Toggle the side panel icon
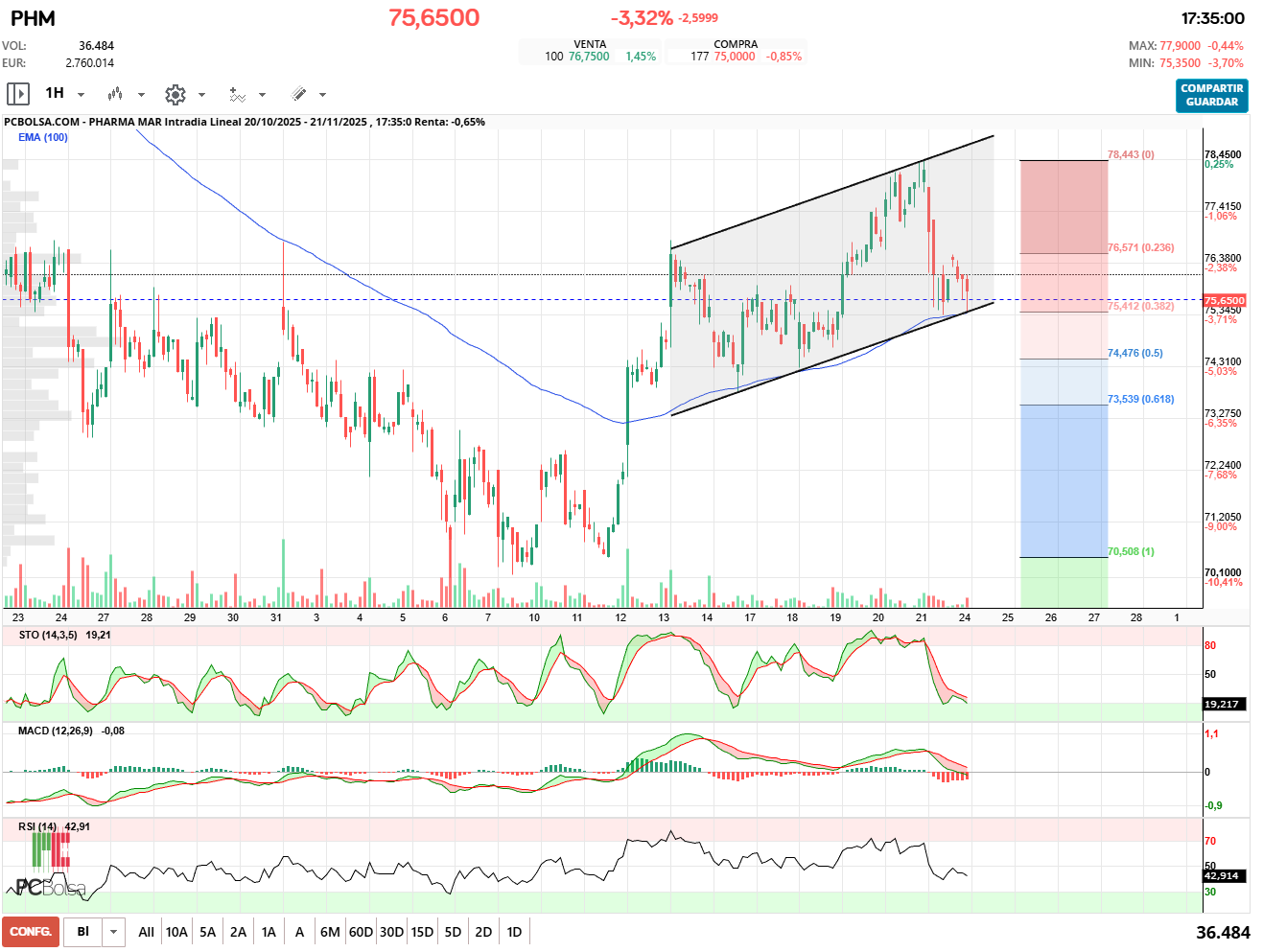 pyautogui.click(x=17, y=94)
